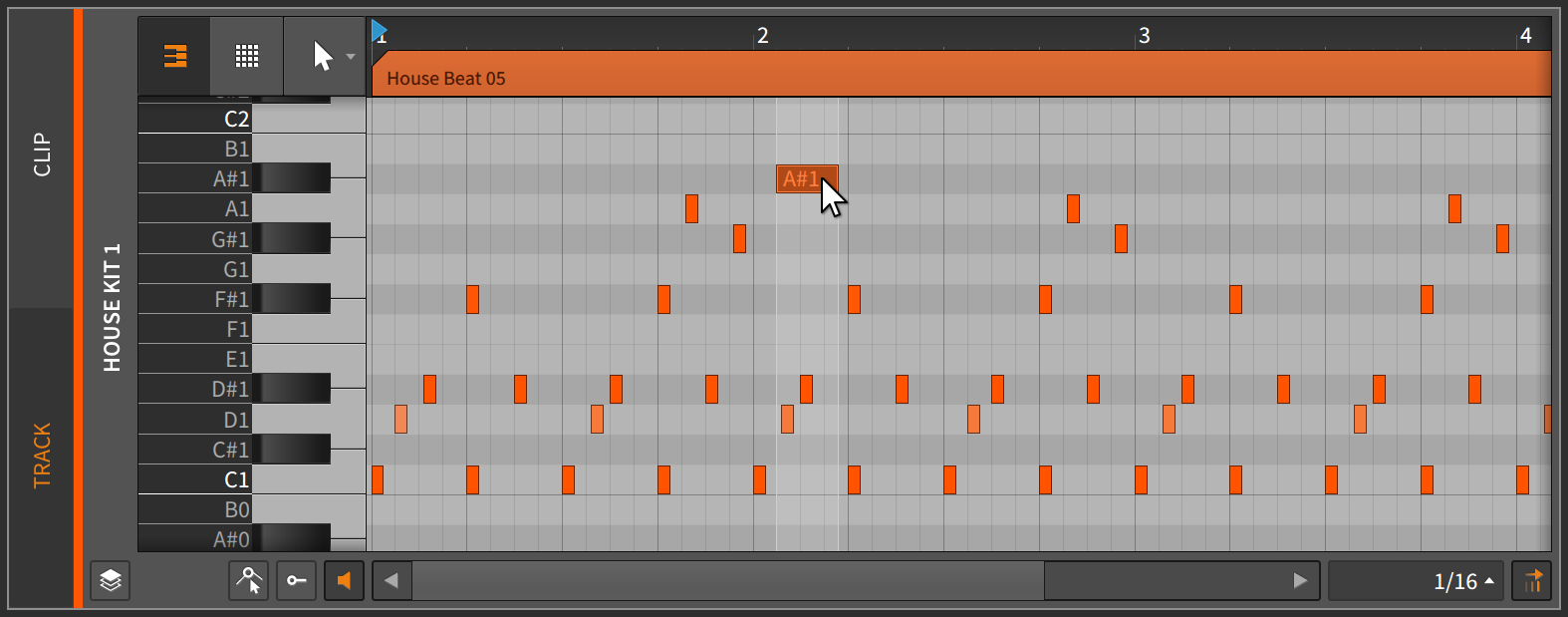
Task: Click bar 4 on the timeline ruler
Action: click(x=1525, y=35)
